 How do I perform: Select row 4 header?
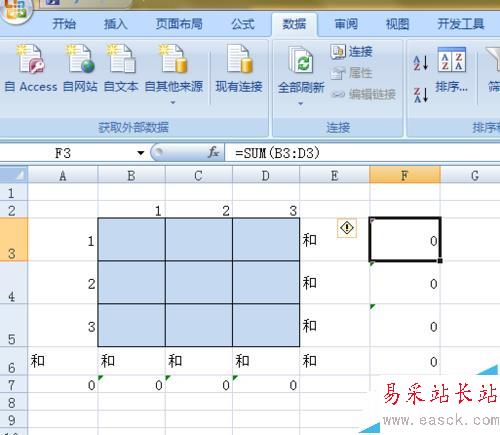[x=13, y=282]
